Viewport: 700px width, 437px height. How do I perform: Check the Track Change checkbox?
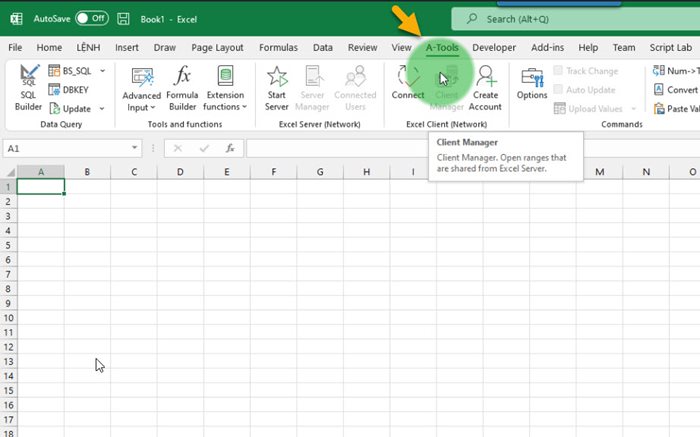point(558,71)
